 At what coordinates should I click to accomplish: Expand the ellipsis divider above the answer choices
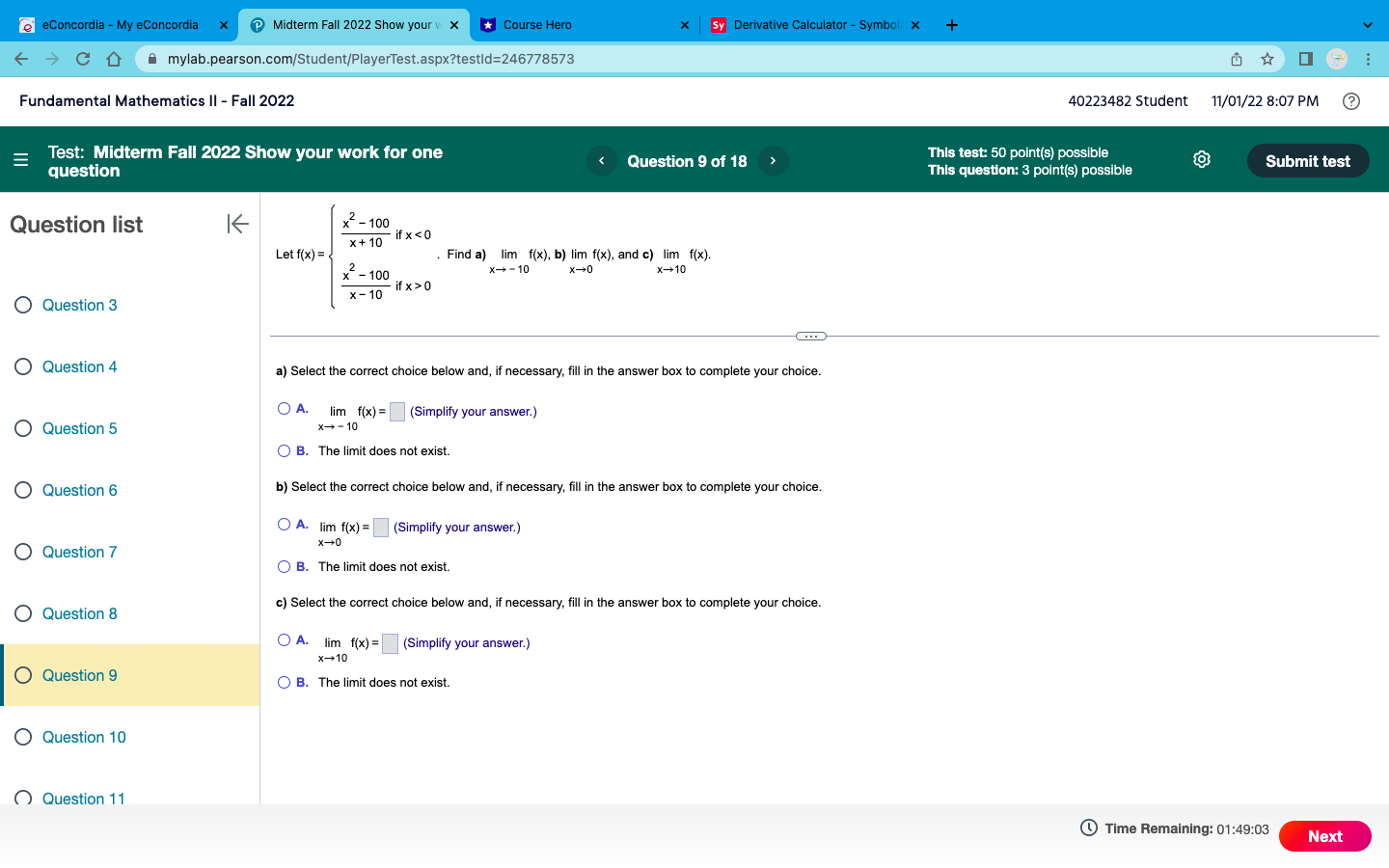pyautogui.click(x=810, y=336)
